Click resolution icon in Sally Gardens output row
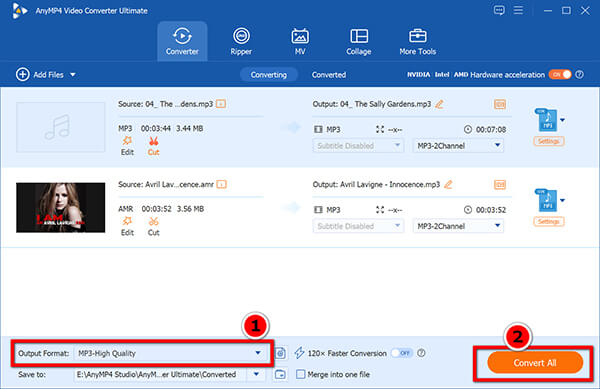Screen dimensions: 600x389 coord(380,129)
